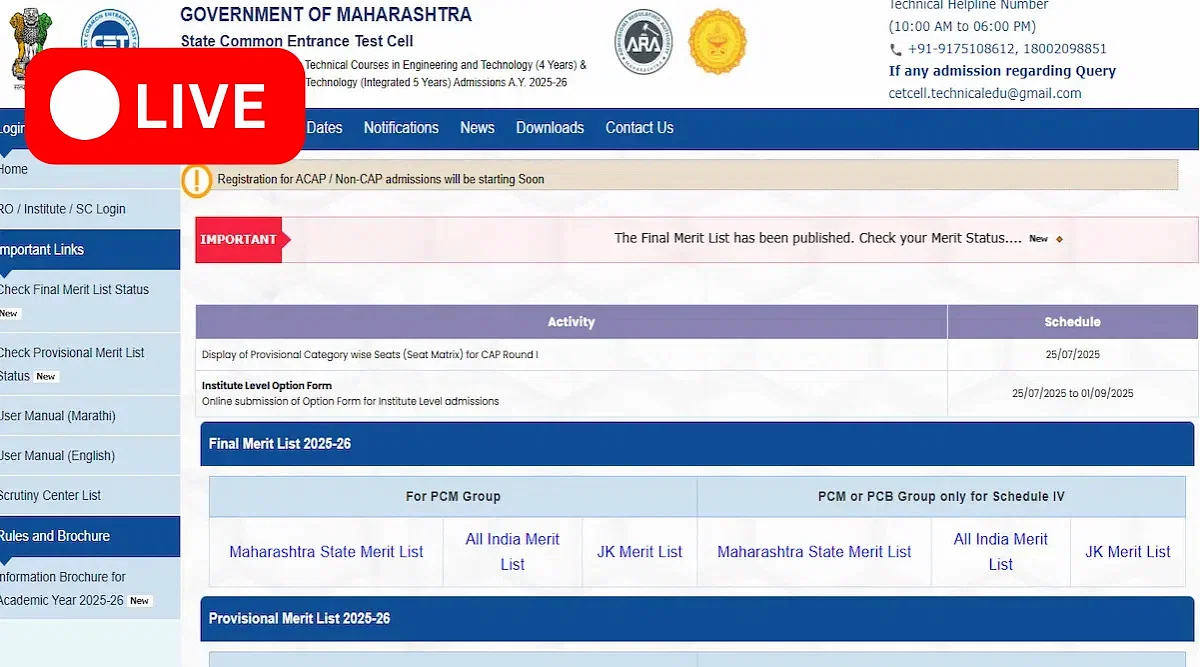Click the GOVERNMENT OF MAHARASHTRA title
Screen dimensions: 1200x667
[326, 15]
